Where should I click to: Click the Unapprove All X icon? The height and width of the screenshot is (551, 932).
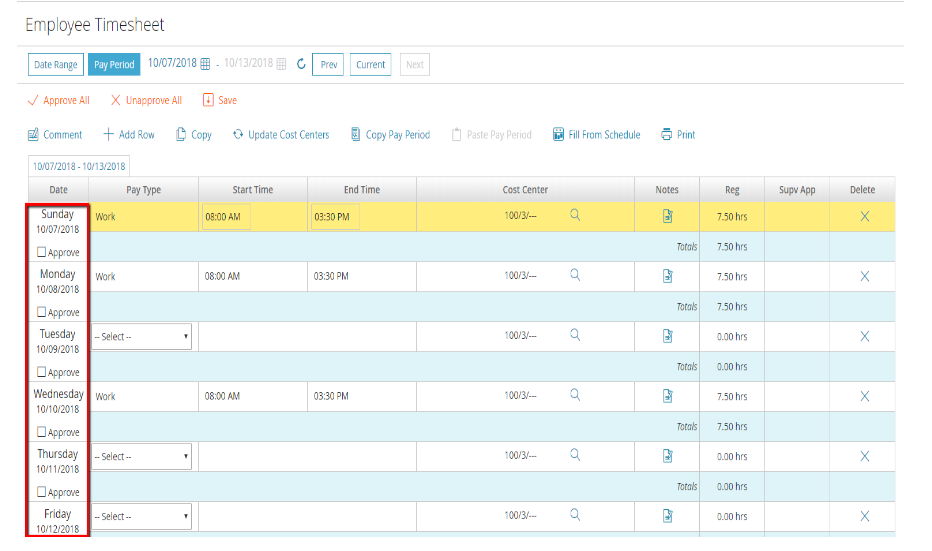point(115,100)
